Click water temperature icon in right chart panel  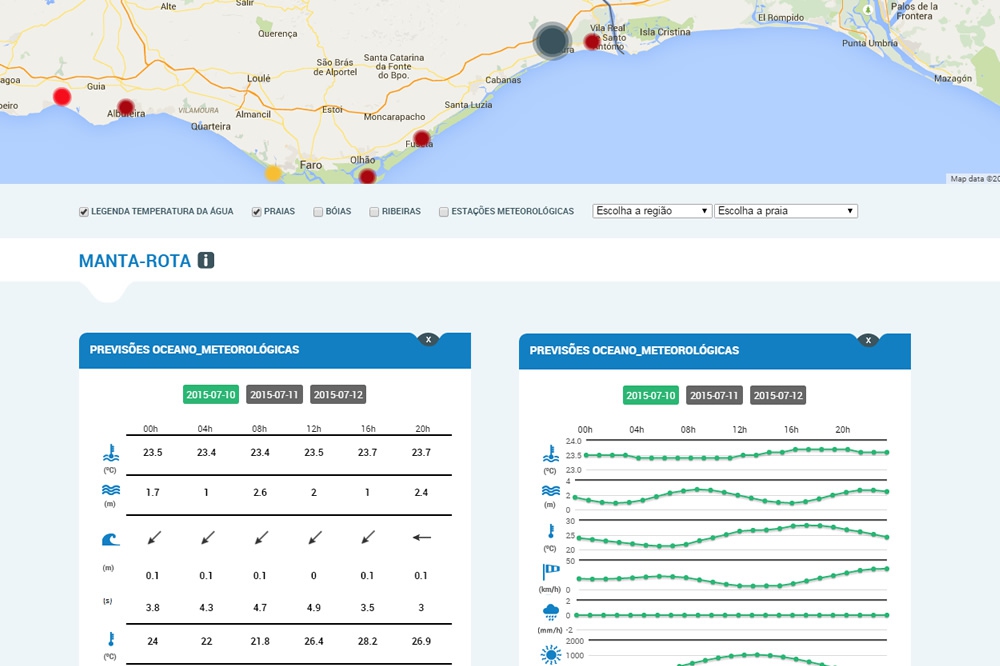coord(551,454)
